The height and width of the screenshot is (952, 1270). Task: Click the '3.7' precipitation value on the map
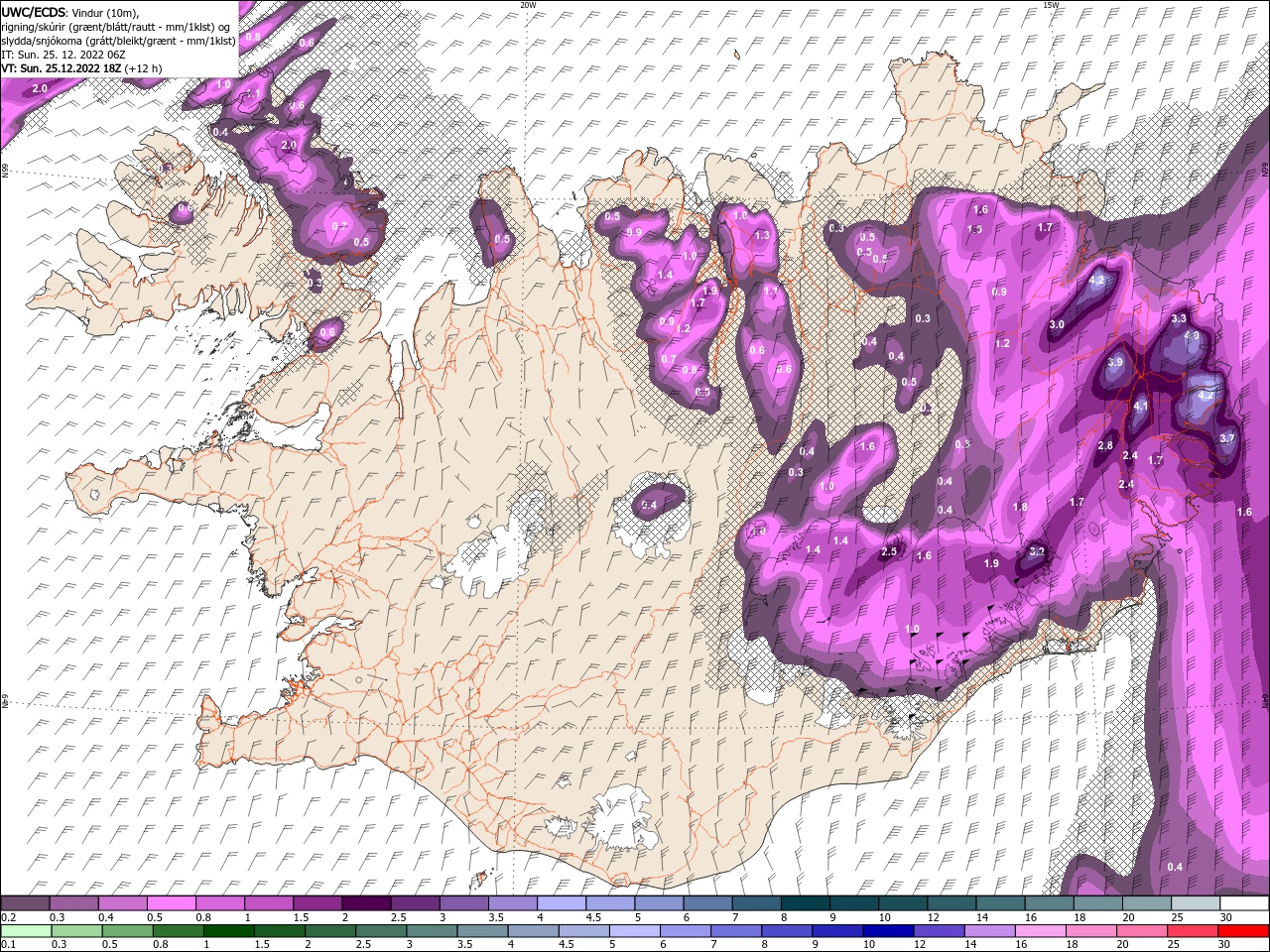click(1226, 438)
